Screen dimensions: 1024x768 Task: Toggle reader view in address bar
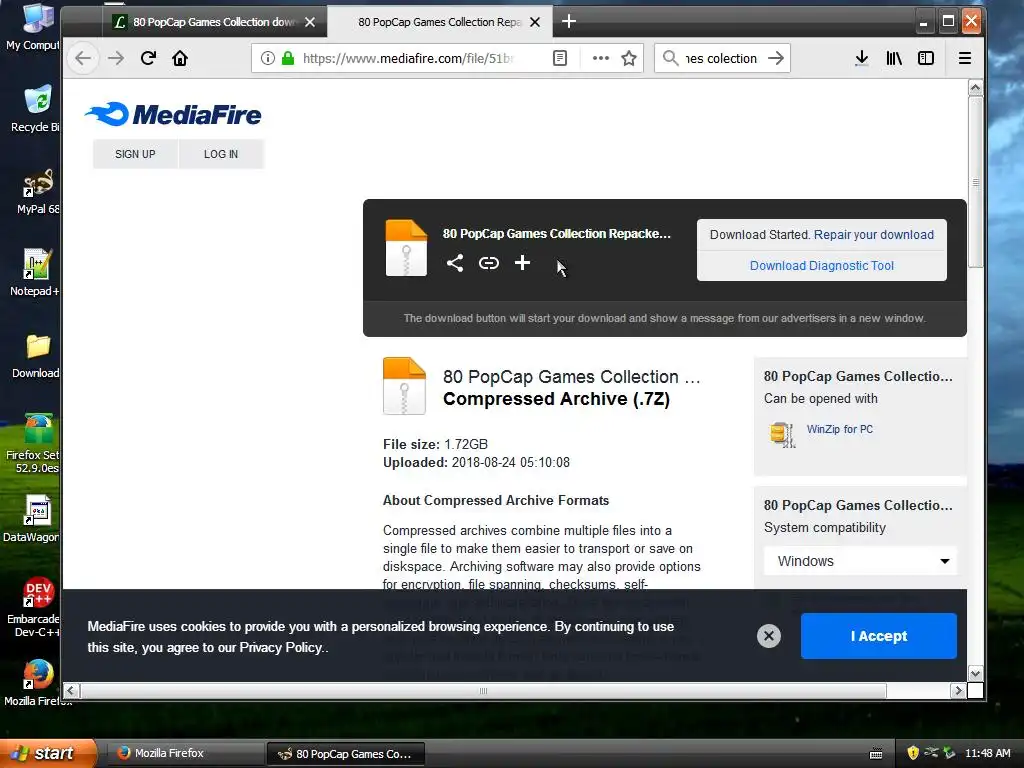click(x=560, y=58)
